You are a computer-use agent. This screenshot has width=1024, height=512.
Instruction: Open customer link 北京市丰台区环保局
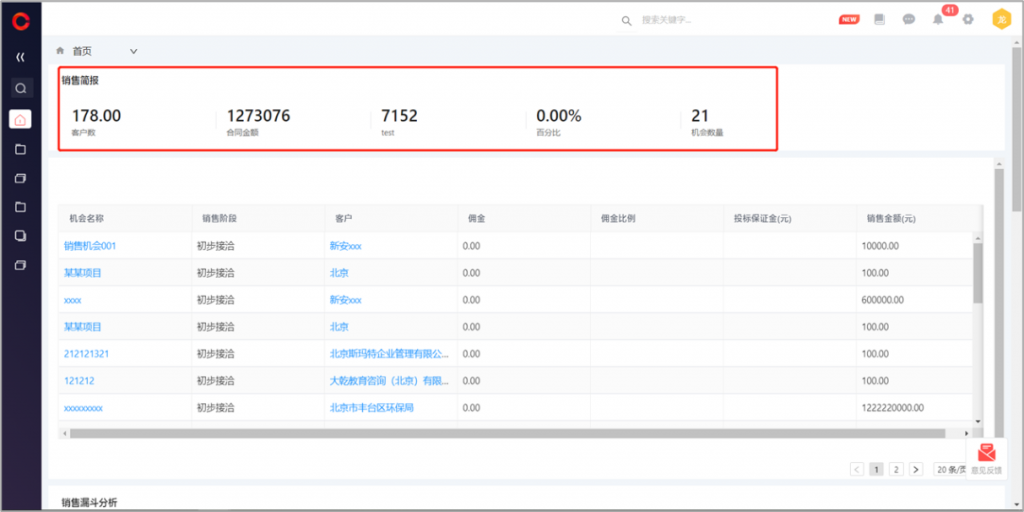coord(371,408)
